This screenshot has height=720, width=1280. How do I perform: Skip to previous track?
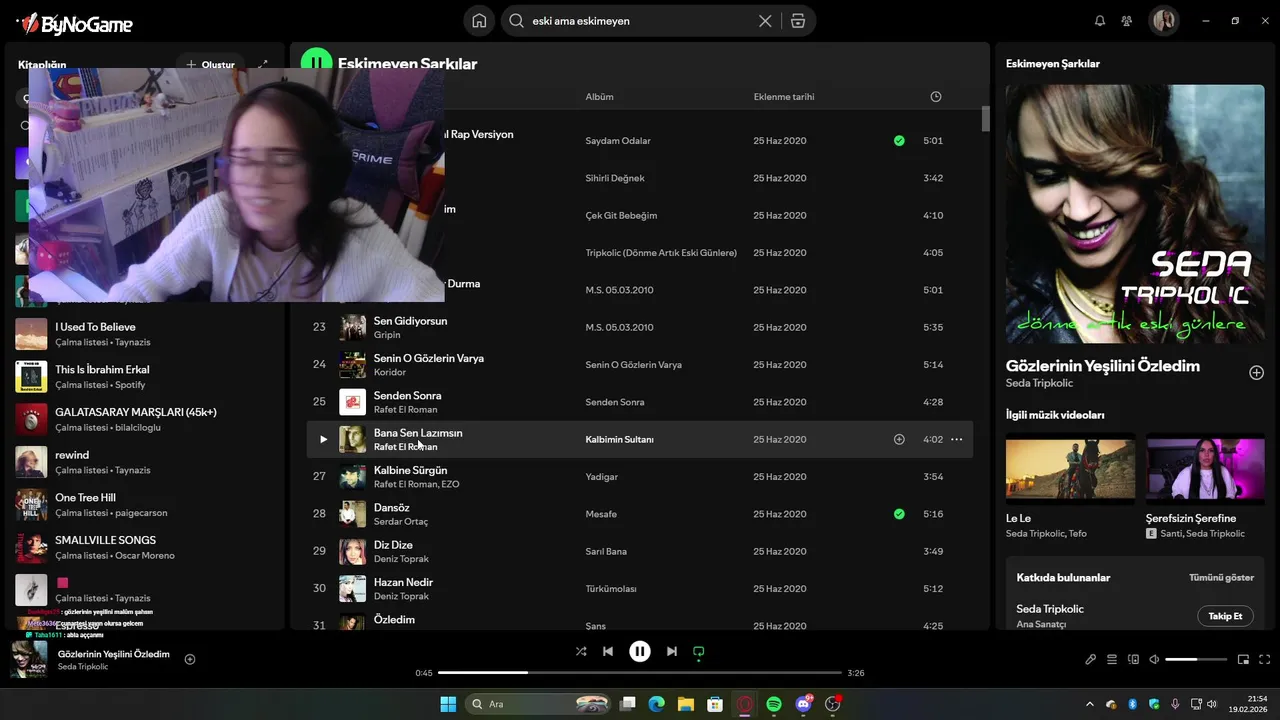(x=608, y=651)
